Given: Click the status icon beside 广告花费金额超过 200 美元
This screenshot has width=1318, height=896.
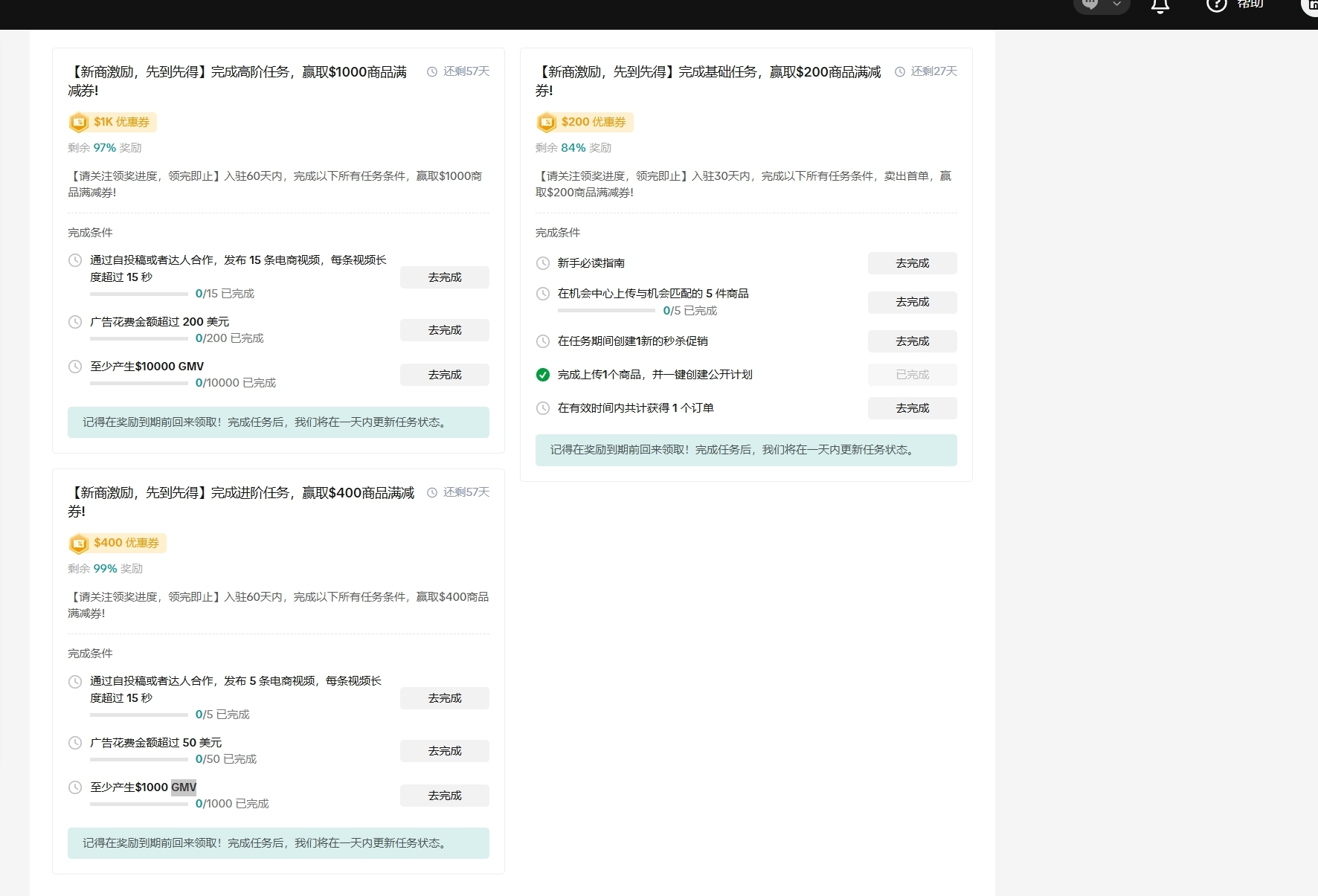Looking at the screenshot, I should click(75, 322).
